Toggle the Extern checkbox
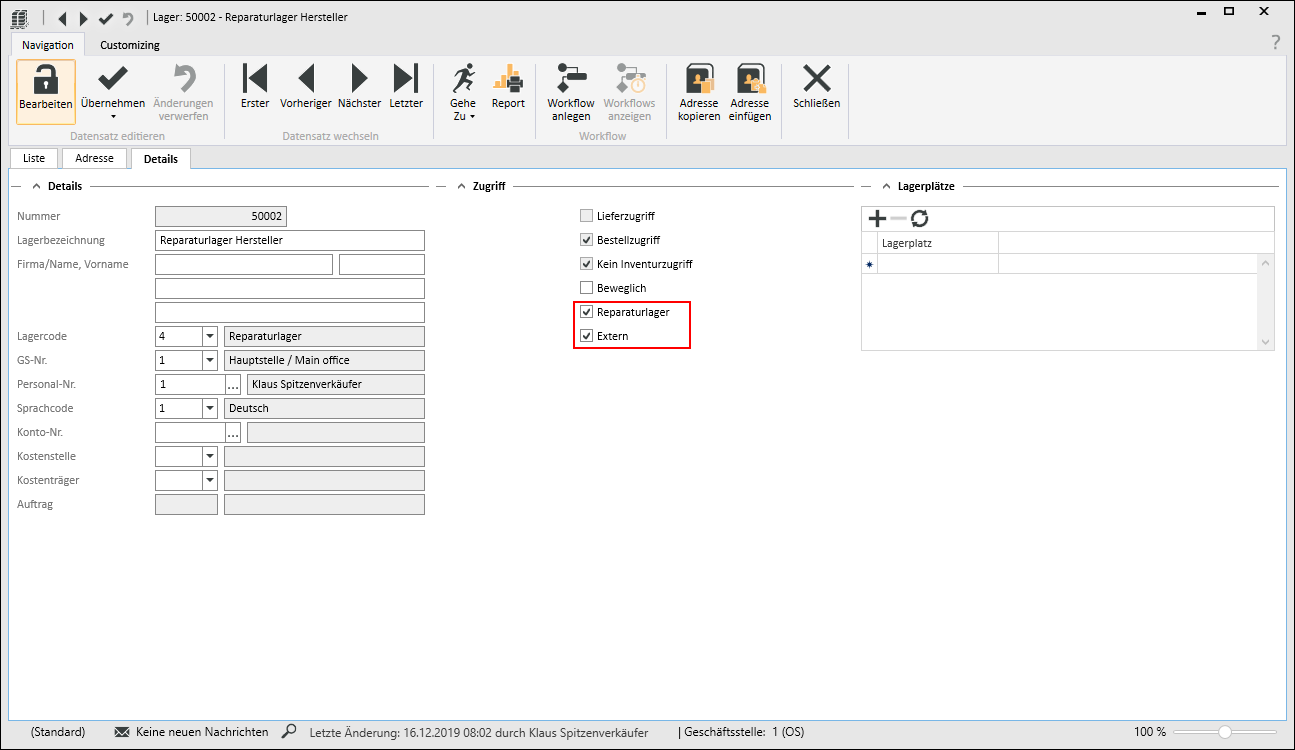The width and height of the screenshot is (1295, 750). click(x=587, y=336)
